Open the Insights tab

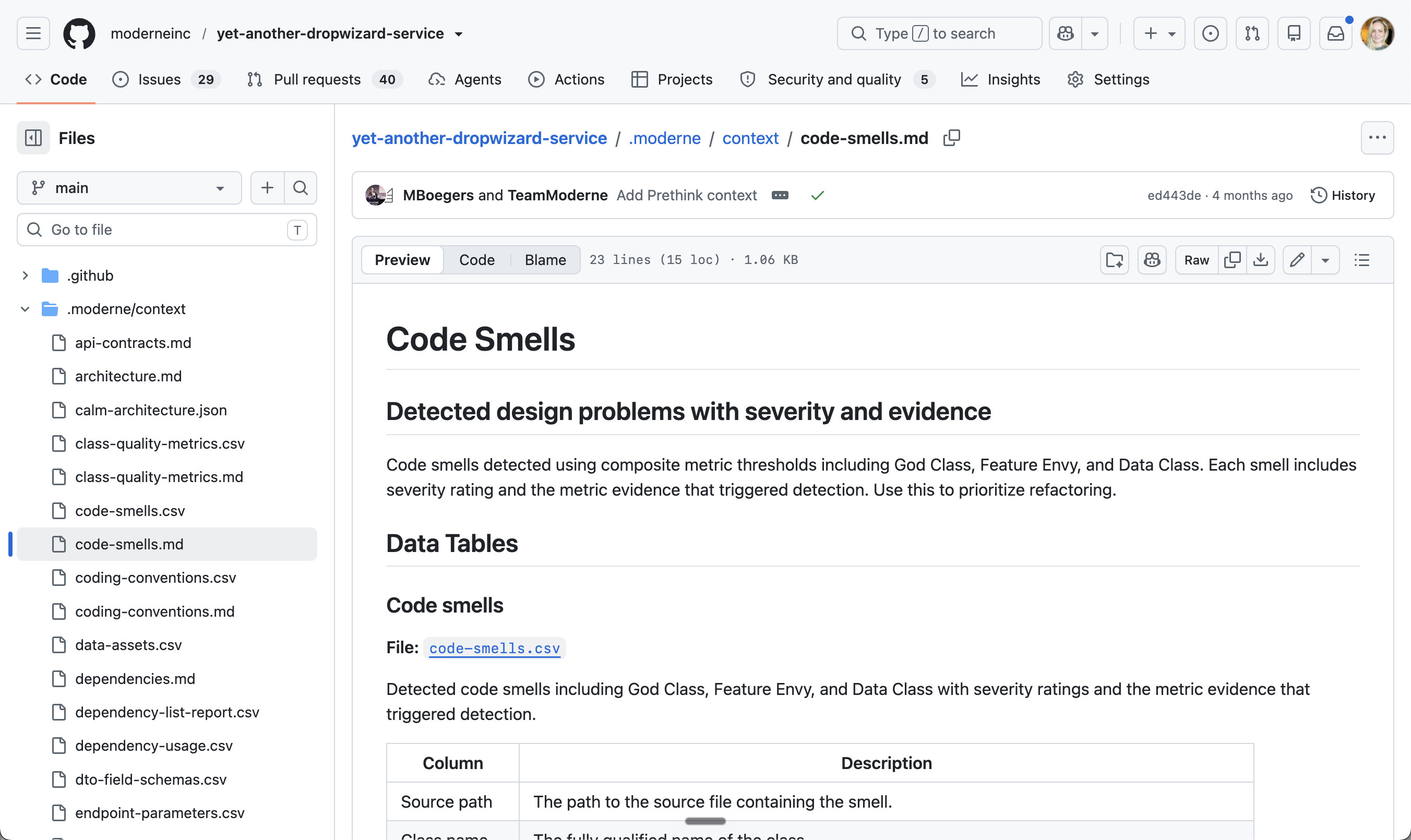click(1001, 79)
